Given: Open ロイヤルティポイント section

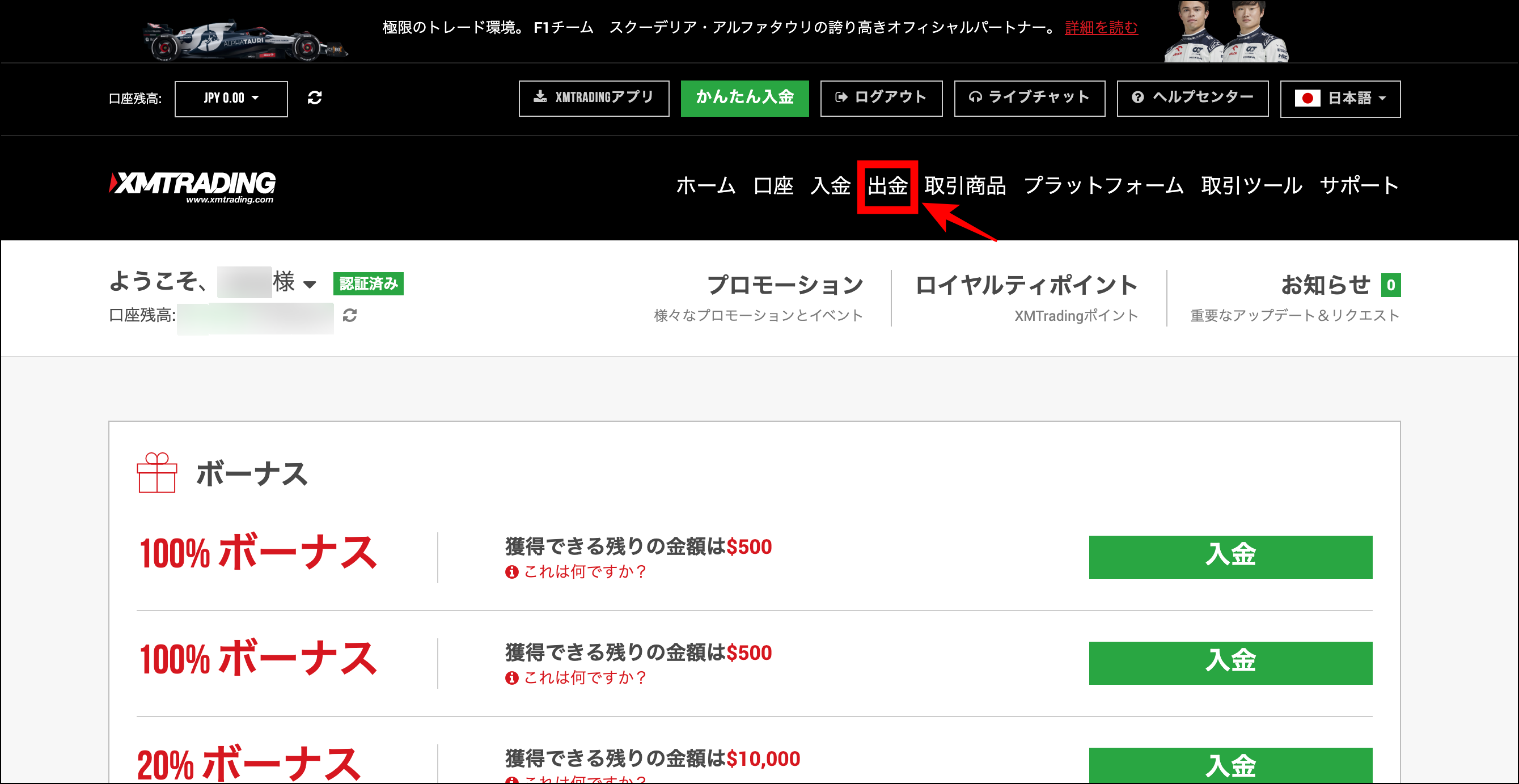Looking at the screenshot, I should click(x=1026, y=285).
